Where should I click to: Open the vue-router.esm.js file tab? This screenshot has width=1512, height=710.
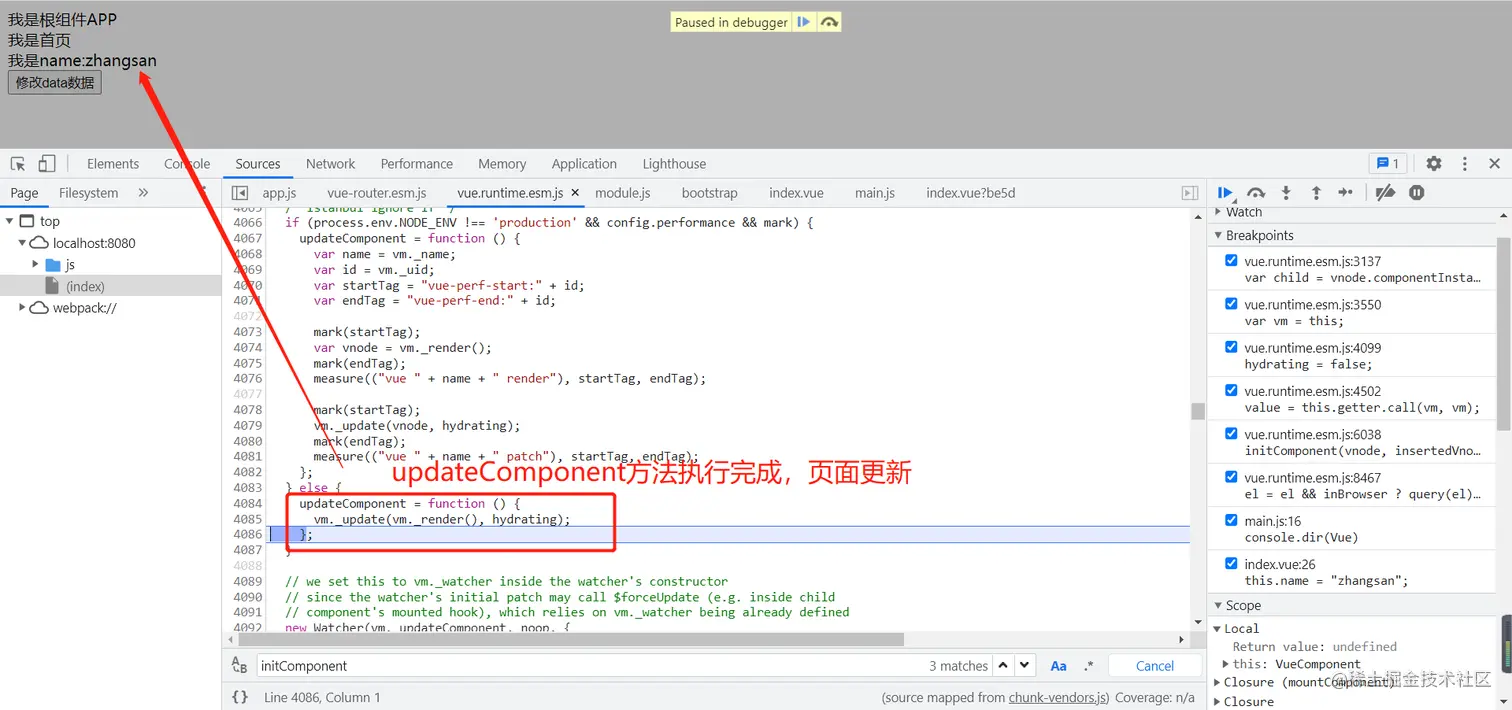tap(377, 193)
